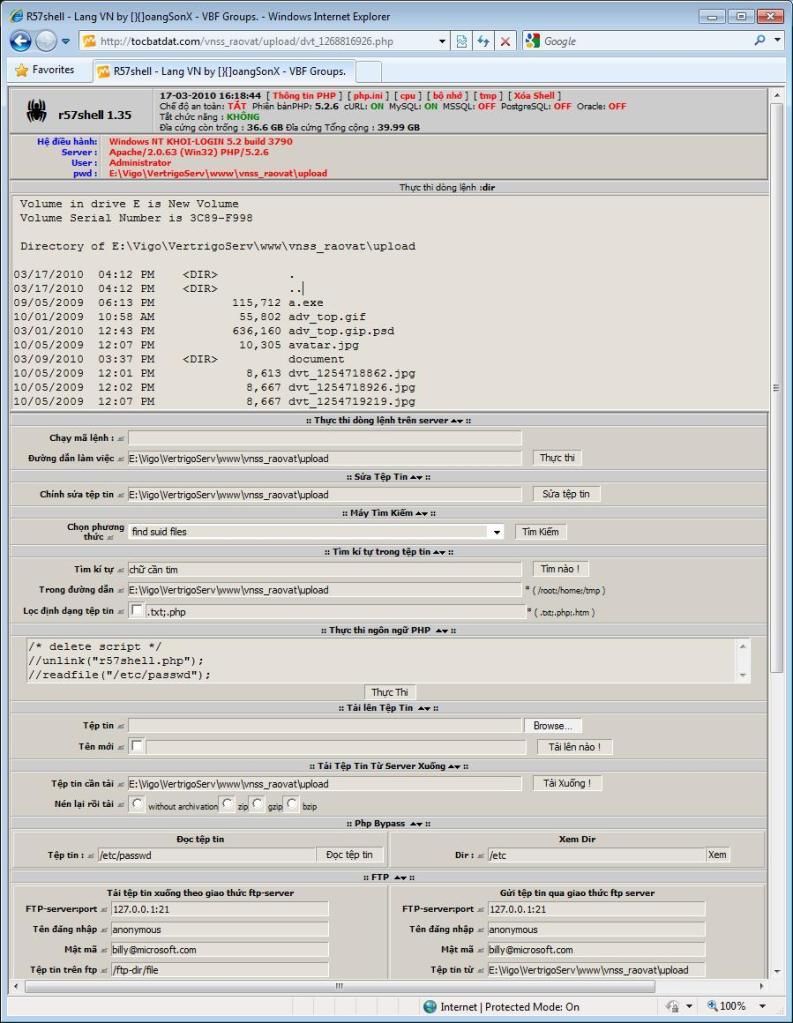The height and width of the screenshot is (1023, 793).
Task: Click the Compatibility View page icon
Action: pos(461,41)
